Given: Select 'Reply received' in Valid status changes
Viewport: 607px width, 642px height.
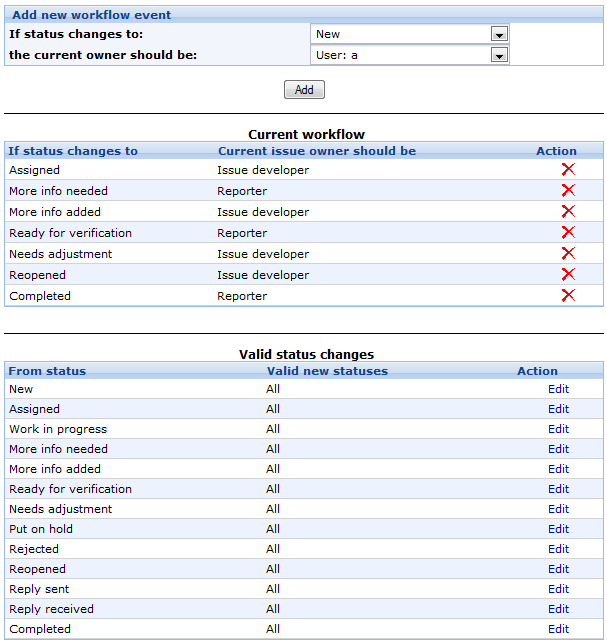Looking at the screenshot, I should [52, 610].
